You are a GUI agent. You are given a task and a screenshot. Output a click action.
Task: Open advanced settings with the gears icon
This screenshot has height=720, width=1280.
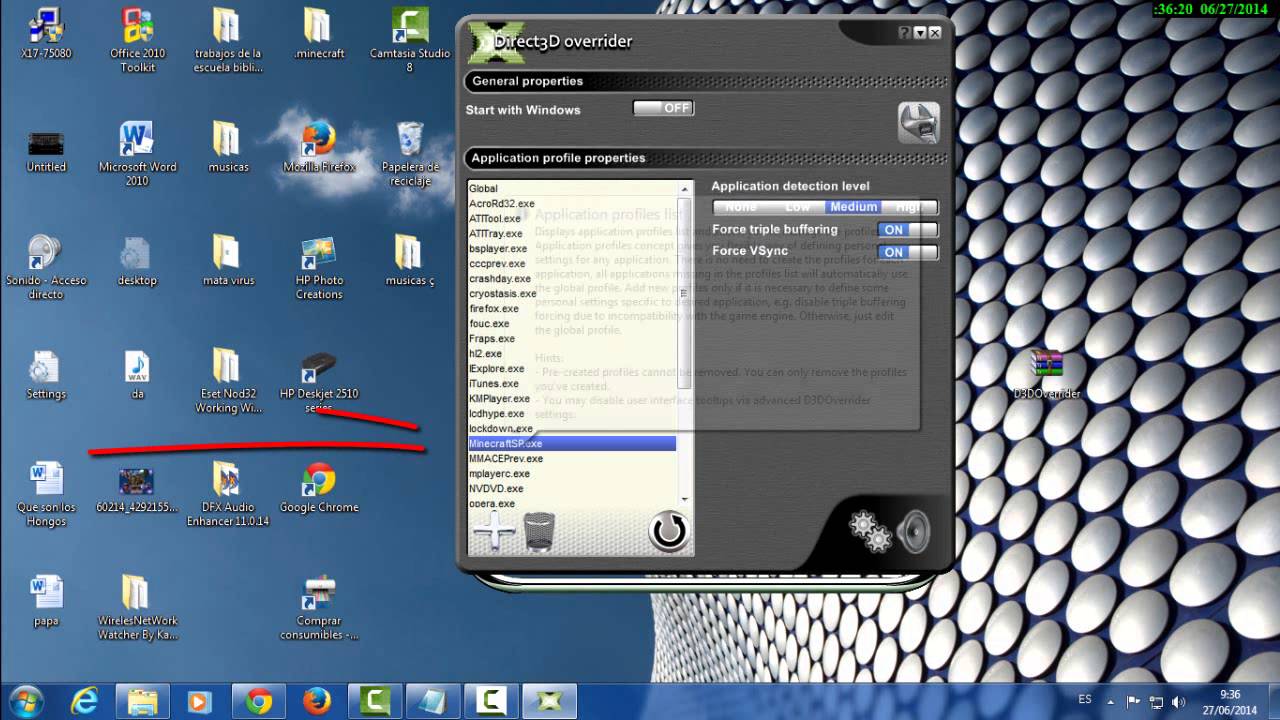(869, 532)
